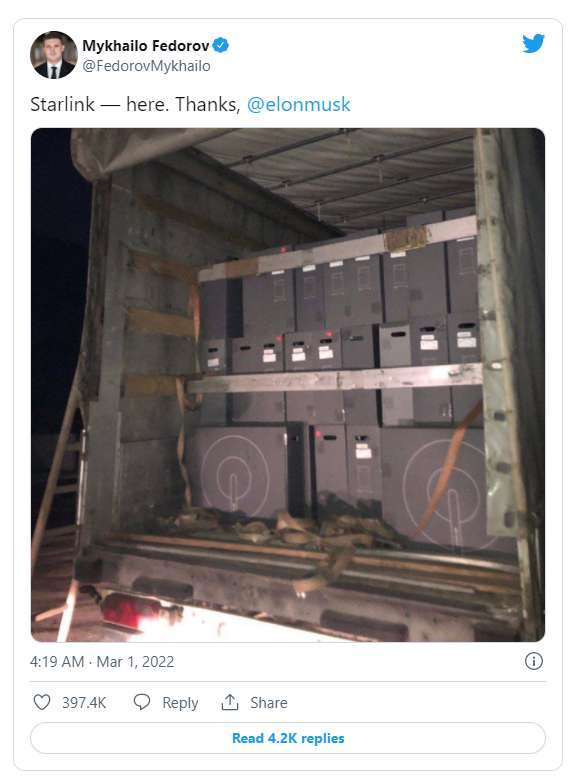Open the truck photo of stacked boxes
The image size is (580, 784).
(288, 385)
